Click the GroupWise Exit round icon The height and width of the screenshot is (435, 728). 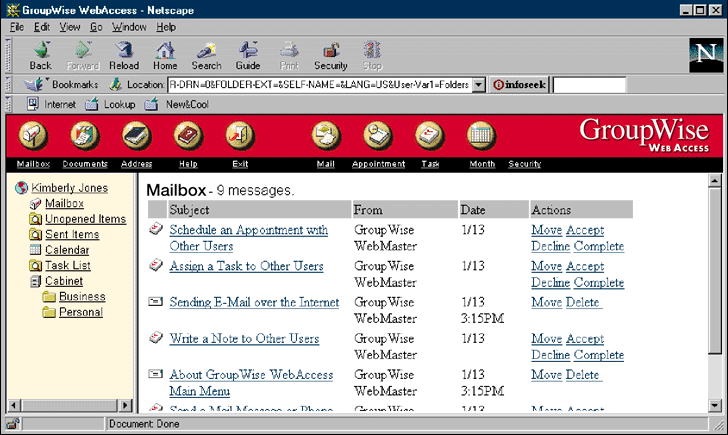pos(240,136)
